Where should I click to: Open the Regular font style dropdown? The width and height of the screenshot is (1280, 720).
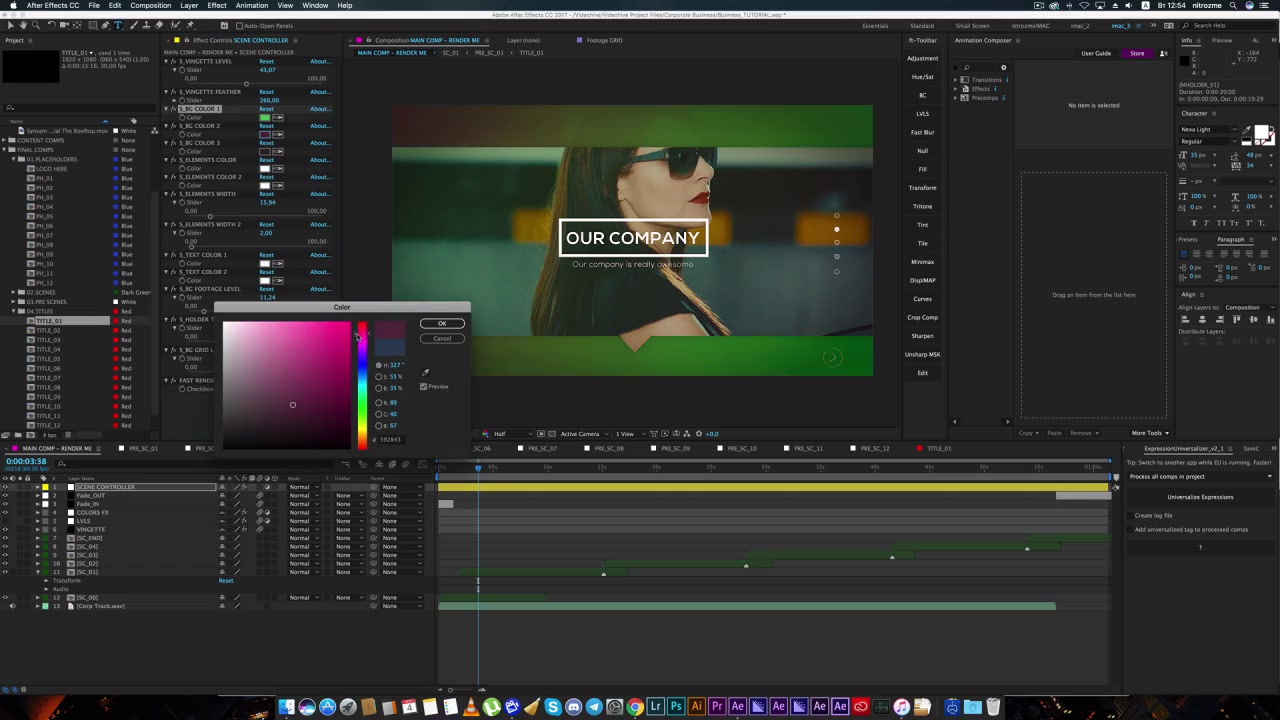click(x=1210, y=141)
